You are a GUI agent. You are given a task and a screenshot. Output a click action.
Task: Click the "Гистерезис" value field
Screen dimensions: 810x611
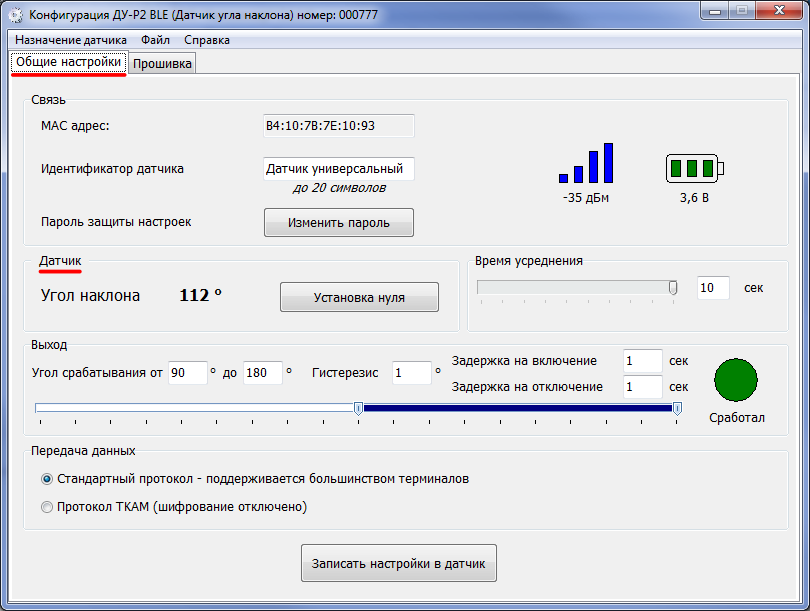[412, 373]
